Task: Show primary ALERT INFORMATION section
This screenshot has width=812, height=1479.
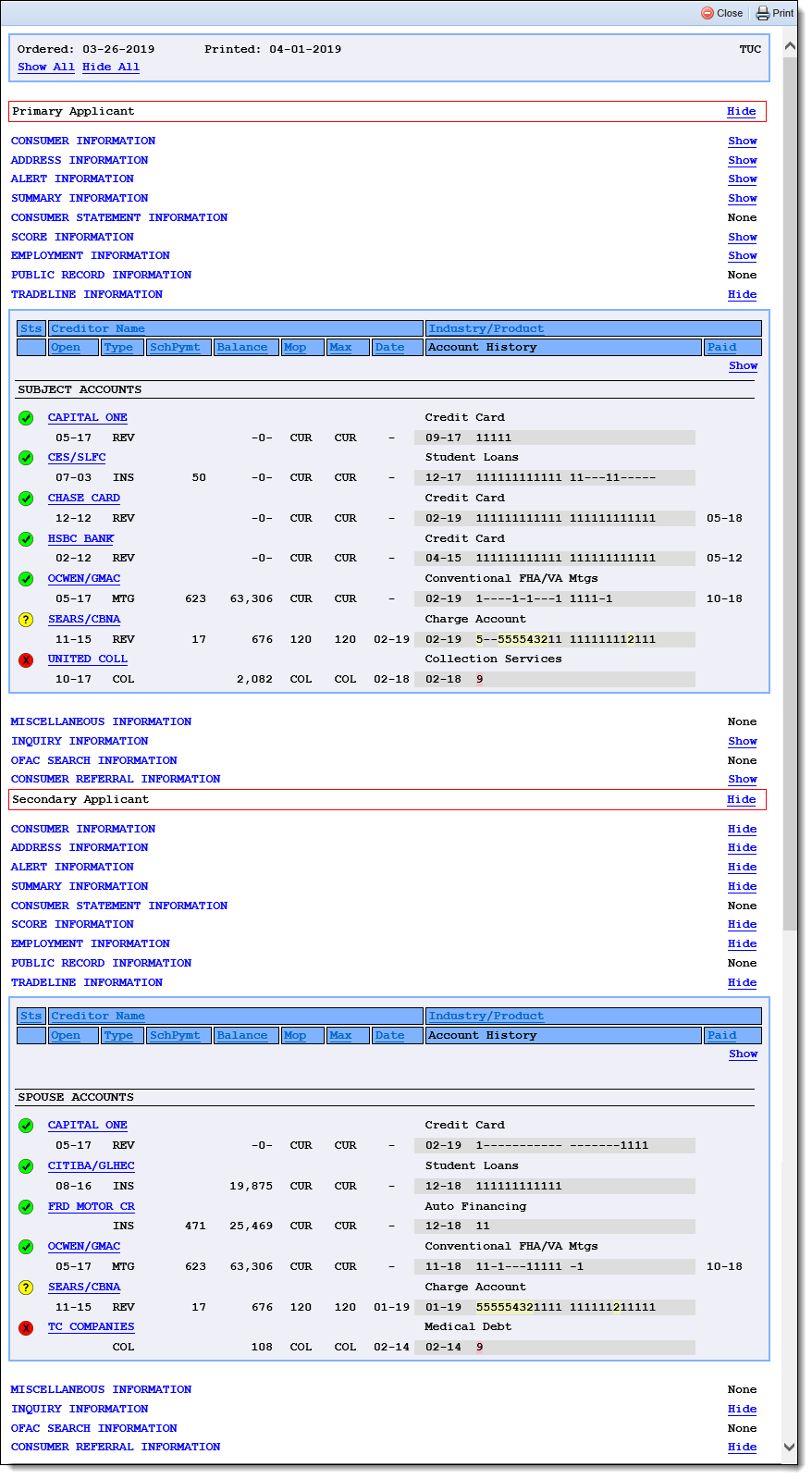Action: (x=743, y=179)
